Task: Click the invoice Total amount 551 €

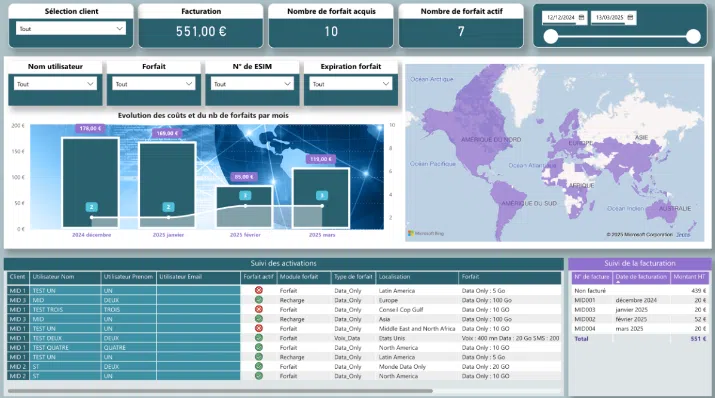Action: (x=698, y=339)
